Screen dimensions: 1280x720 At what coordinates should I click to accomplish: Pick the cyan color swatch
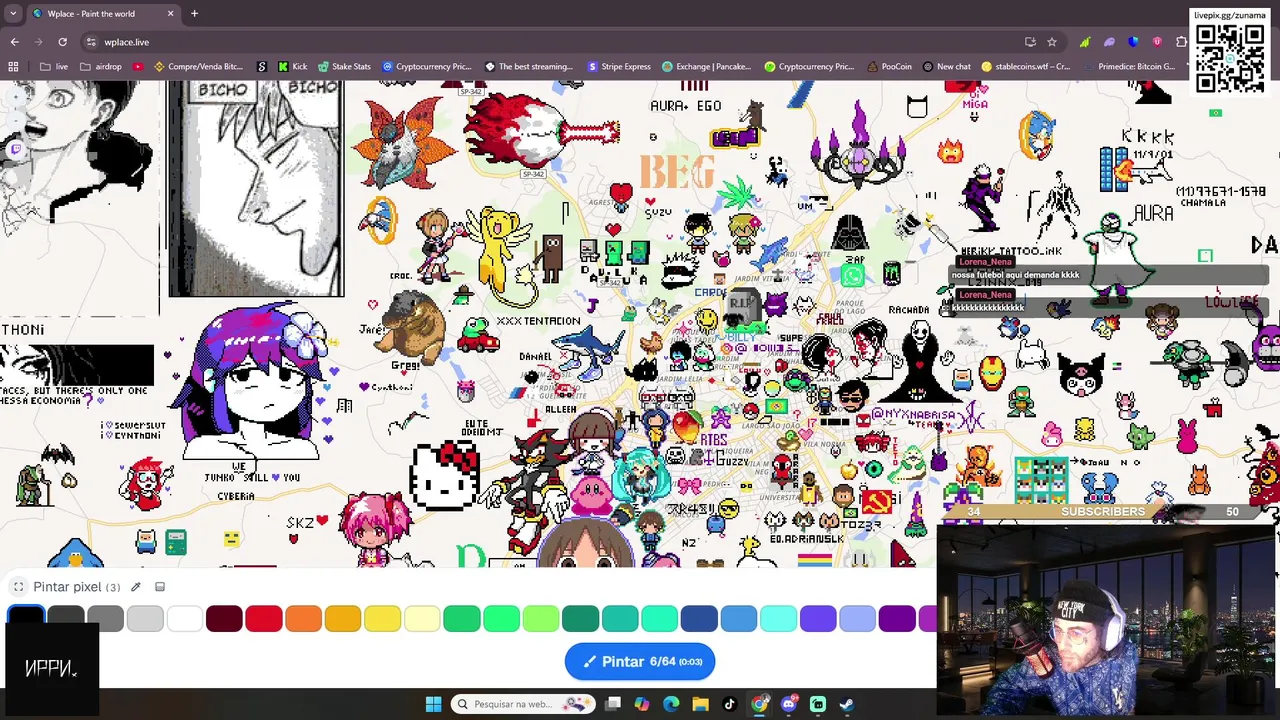click(778, 618)
